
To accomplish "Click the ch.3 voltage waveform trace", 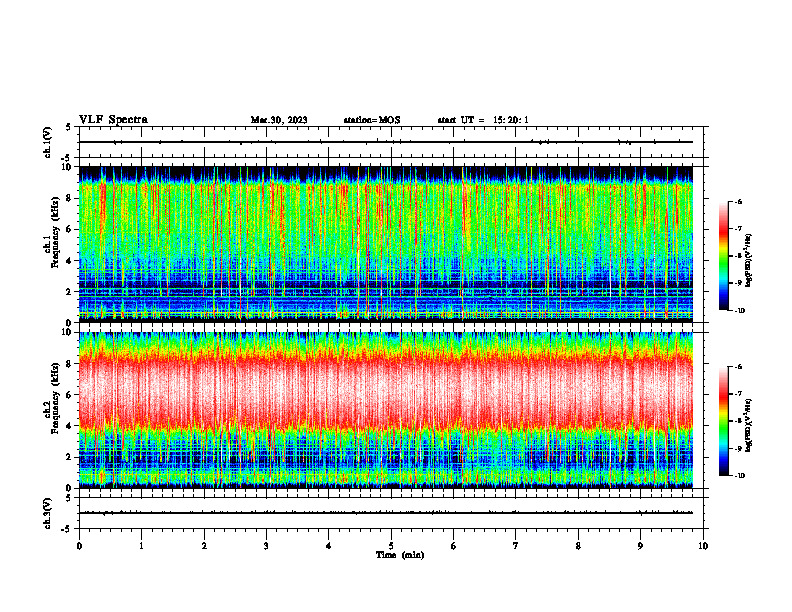I will 386,513.
